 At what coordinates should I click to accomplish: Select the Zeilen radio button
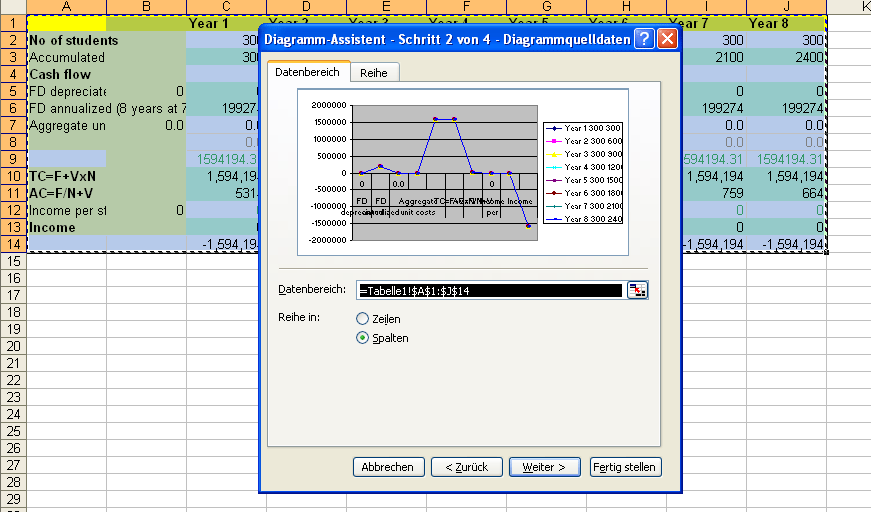click(362, 319)
